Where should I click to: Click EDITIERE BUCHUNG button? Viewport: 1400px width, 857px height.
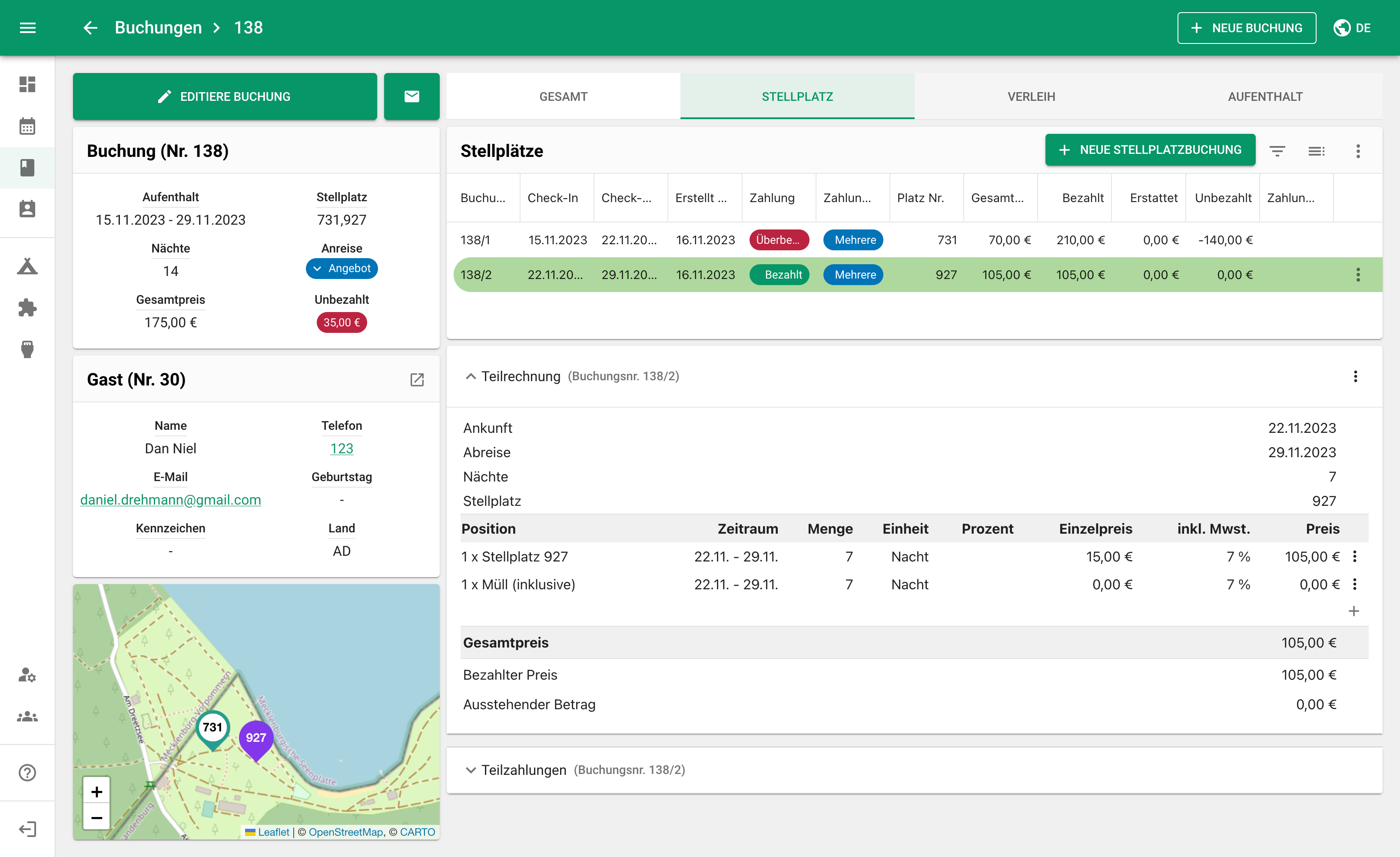[225, 96]
